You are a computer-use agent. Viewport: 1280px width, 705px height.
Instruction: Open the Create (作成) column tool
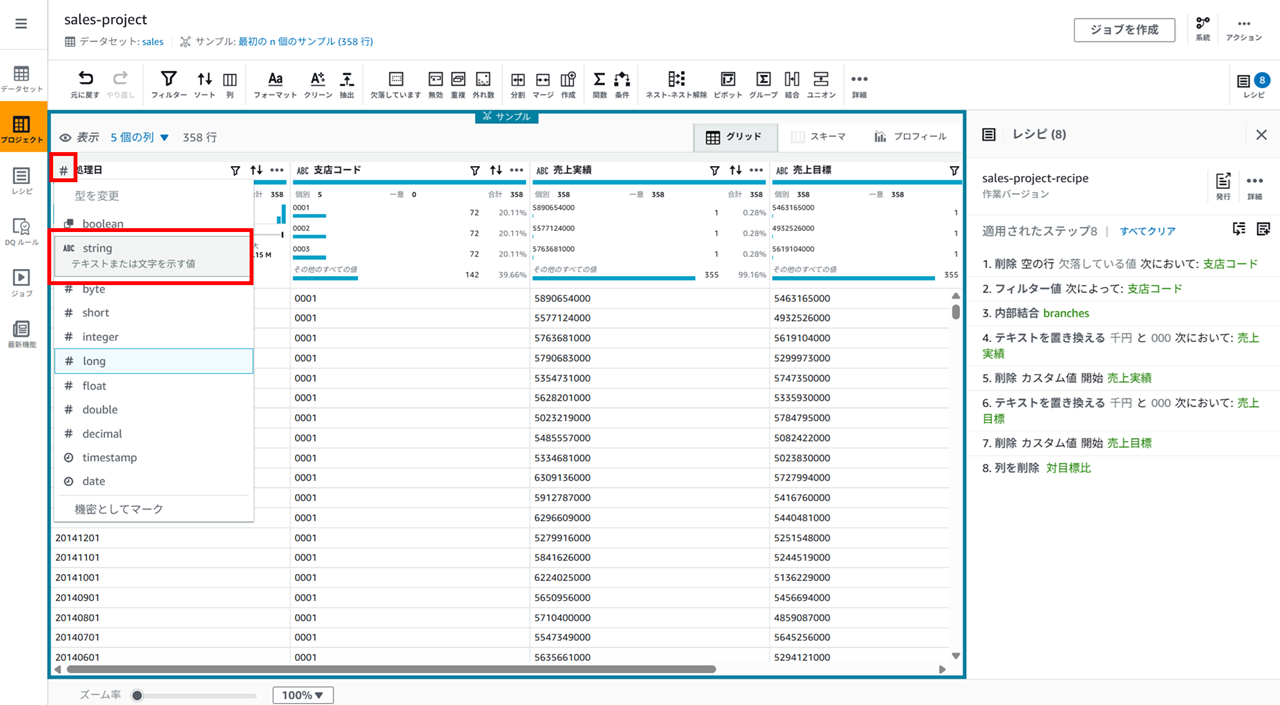pyautogui.click(x=568, y=84)
